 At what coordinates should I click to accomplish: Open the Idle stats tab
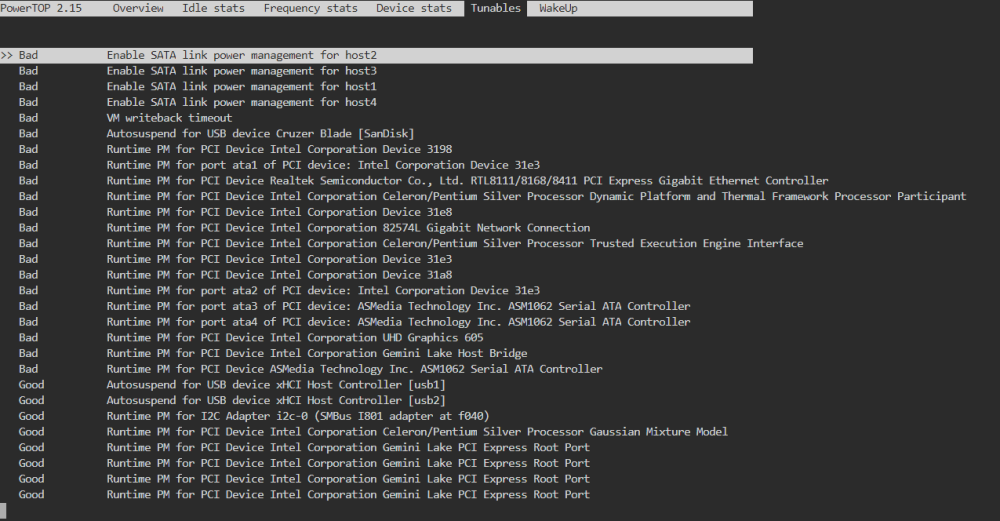213,8
